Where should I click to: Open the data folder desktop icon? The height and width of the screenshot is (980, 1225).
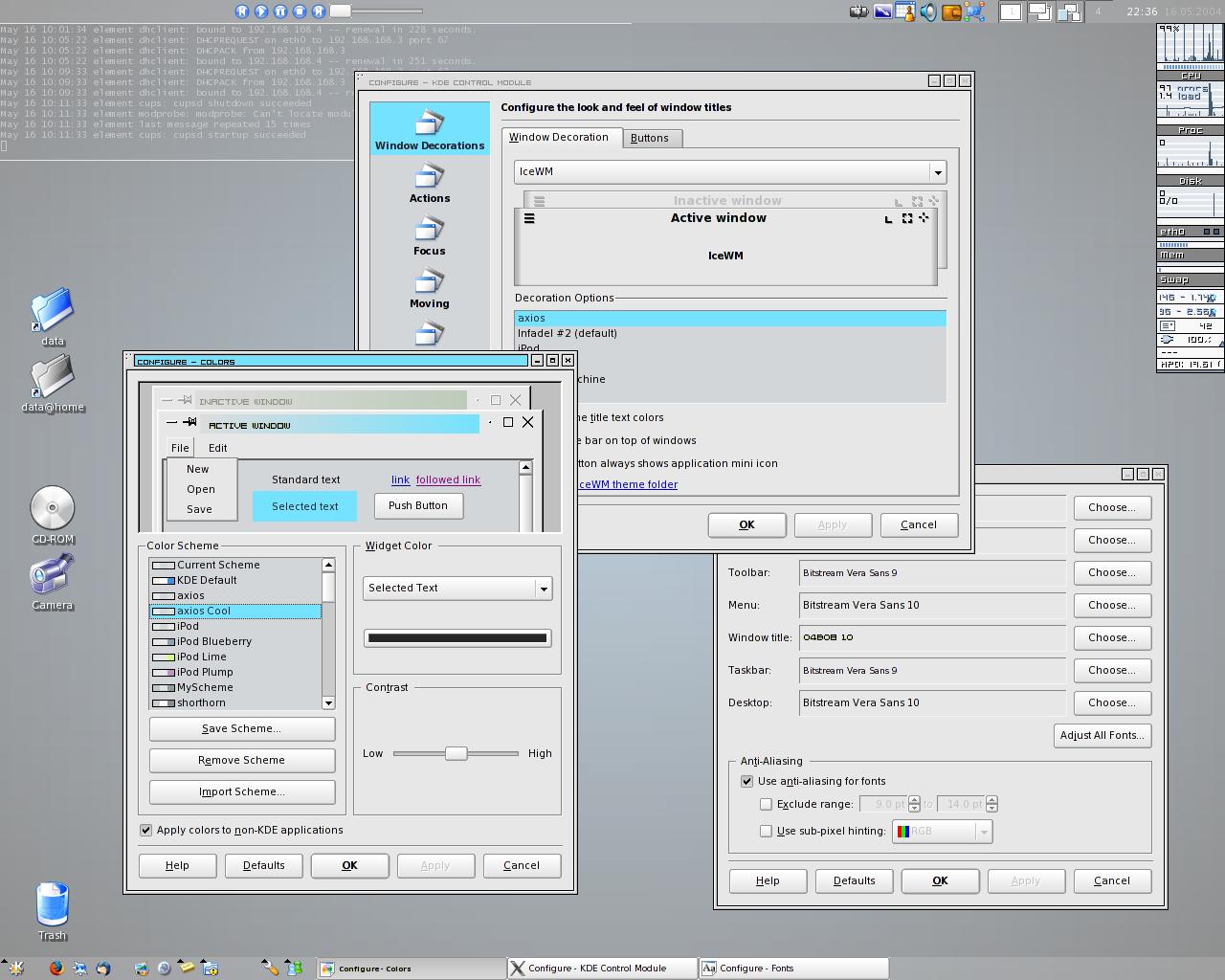53,317
